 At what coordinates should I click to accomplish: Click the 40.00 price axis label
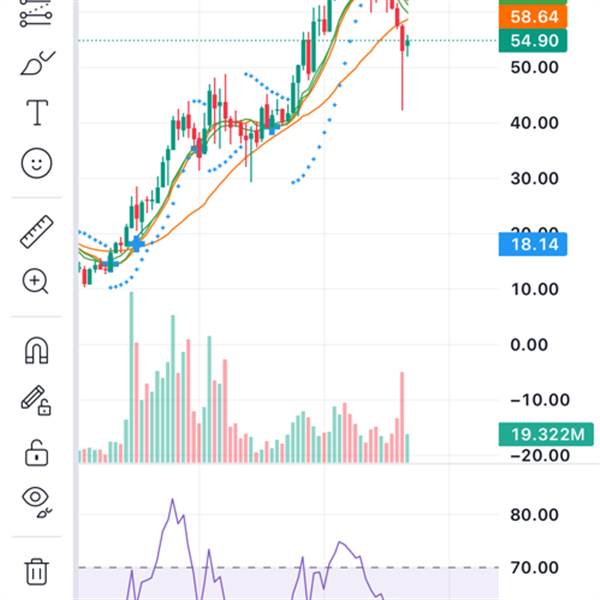[x=534, y=123]
